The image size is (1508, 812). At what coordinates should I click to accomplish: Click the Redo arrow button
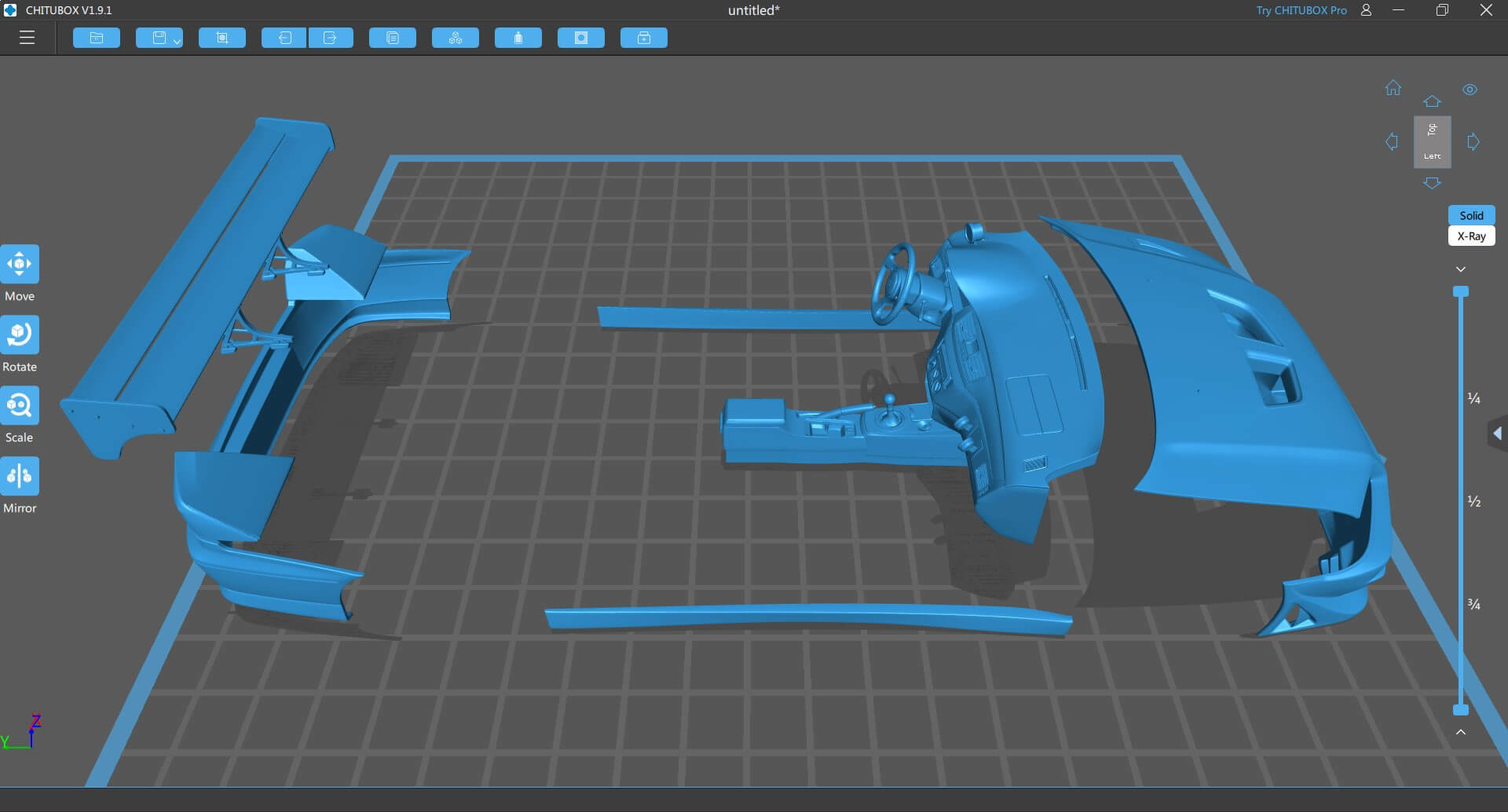coord(331,38)
